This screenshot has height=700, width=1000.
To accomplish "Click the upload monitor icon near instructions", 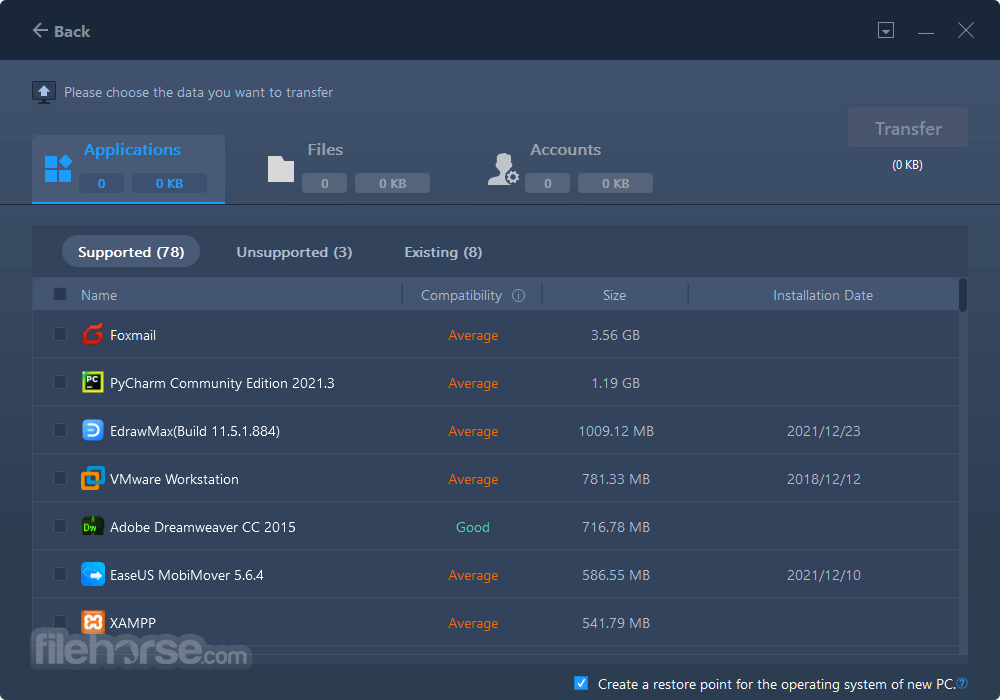I will pos(44,92).
